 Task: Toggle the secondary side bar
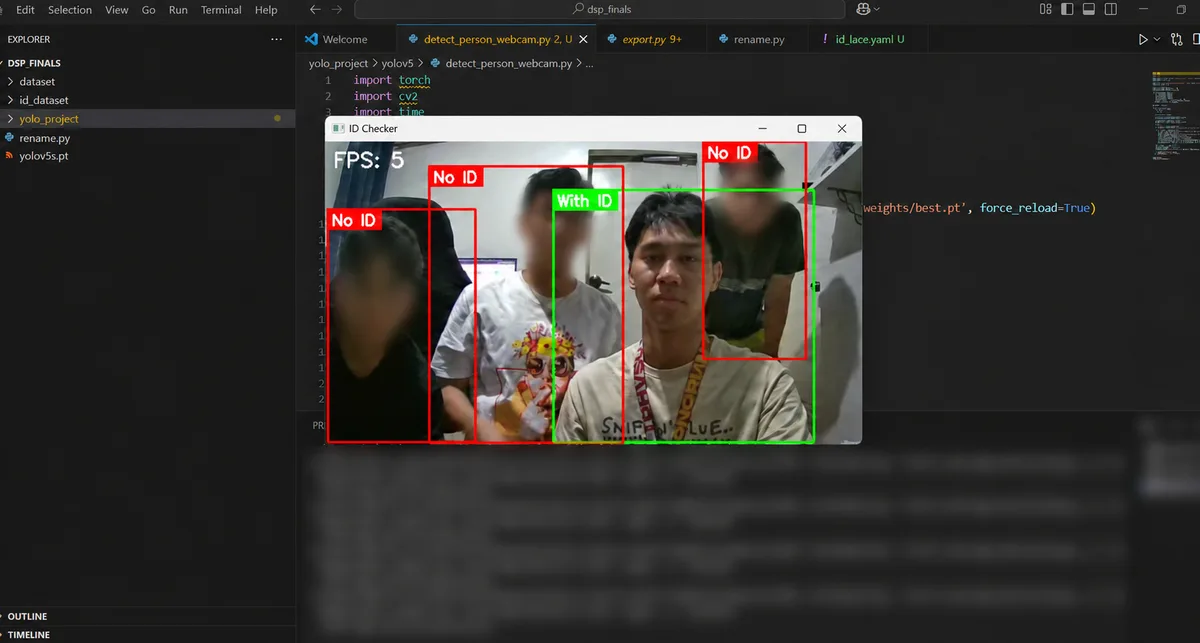(x=1113, y=9)
